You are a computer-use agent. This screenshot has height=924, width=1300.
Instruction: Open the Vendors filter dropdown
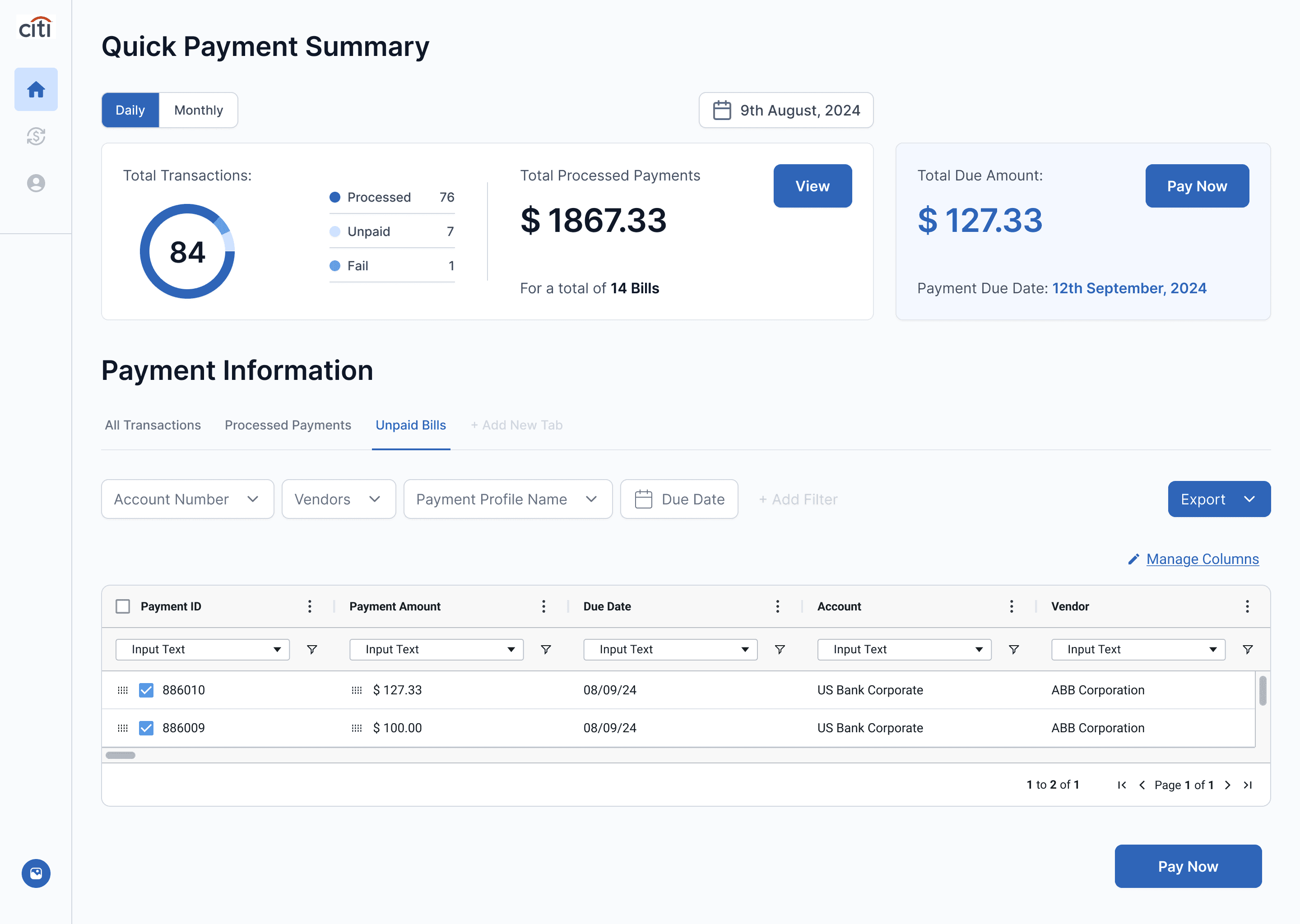click(x=339, y=499)
